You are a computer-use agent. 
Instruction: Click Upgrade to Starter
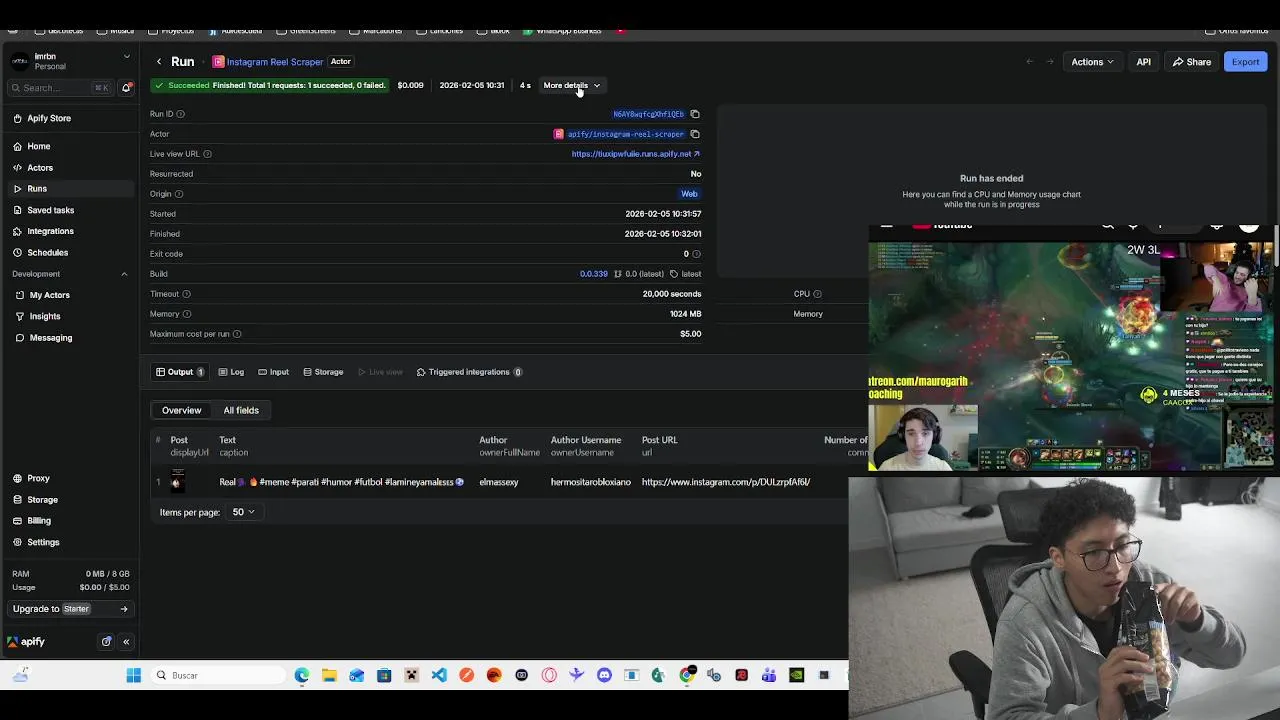pos(70,609)
